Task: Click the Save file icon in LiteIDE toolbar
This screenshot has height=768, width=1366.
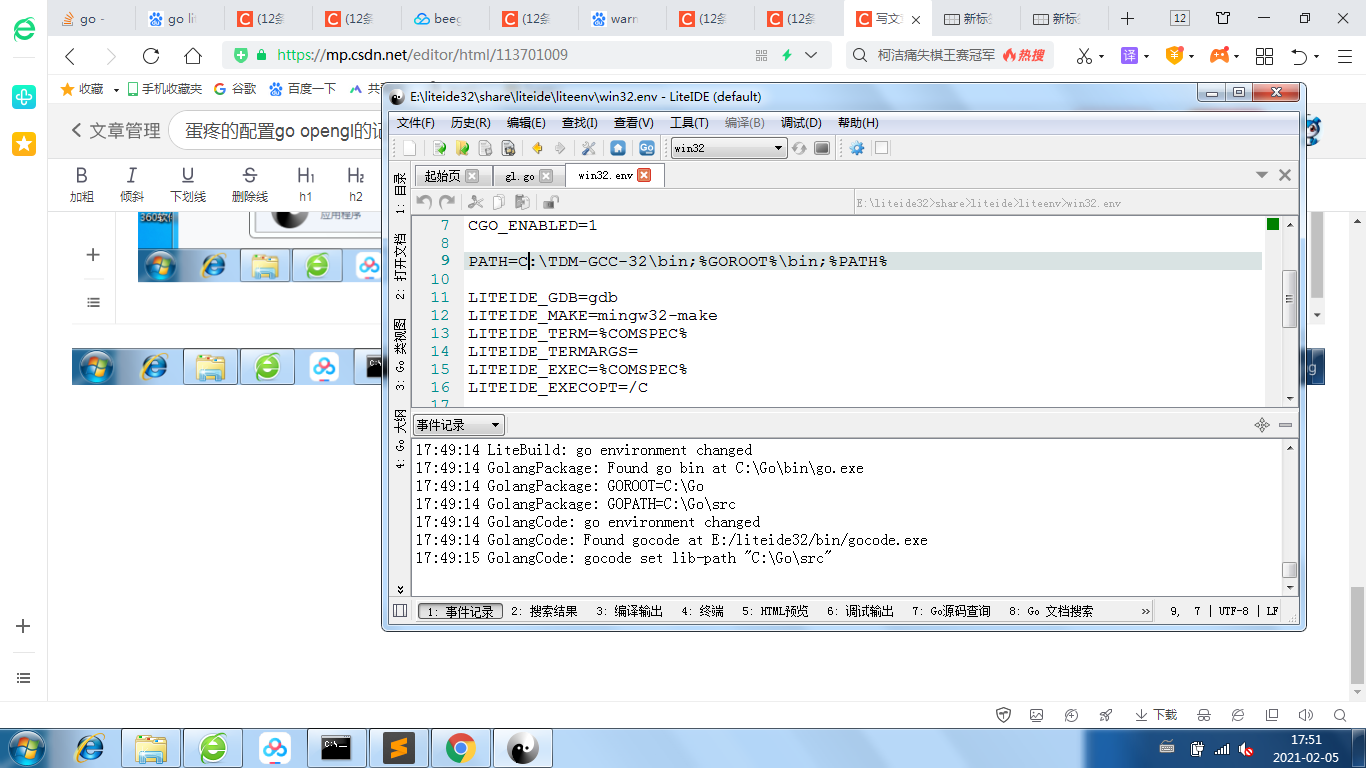Action: coord(485,148)
